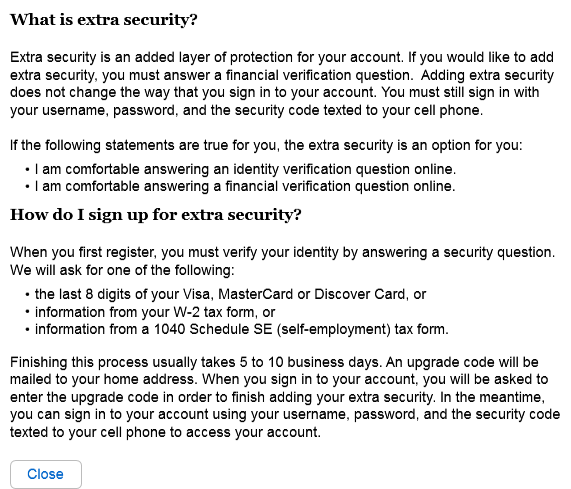Click the line 'If the following statements are true'
This screenshot has height=489, width=571.
[x=266, y=145]
